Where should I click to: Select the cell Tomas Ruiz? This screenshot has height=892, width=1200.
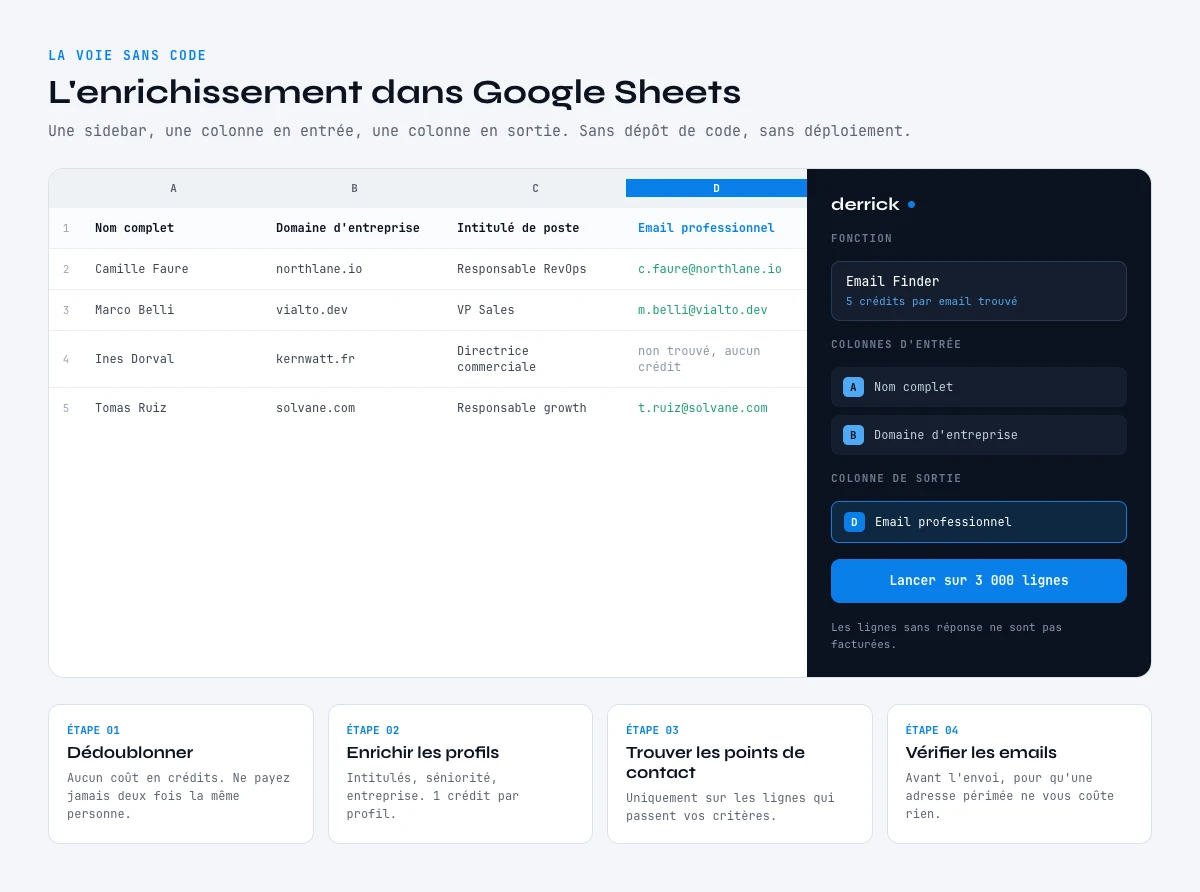[x=173, y=408]
